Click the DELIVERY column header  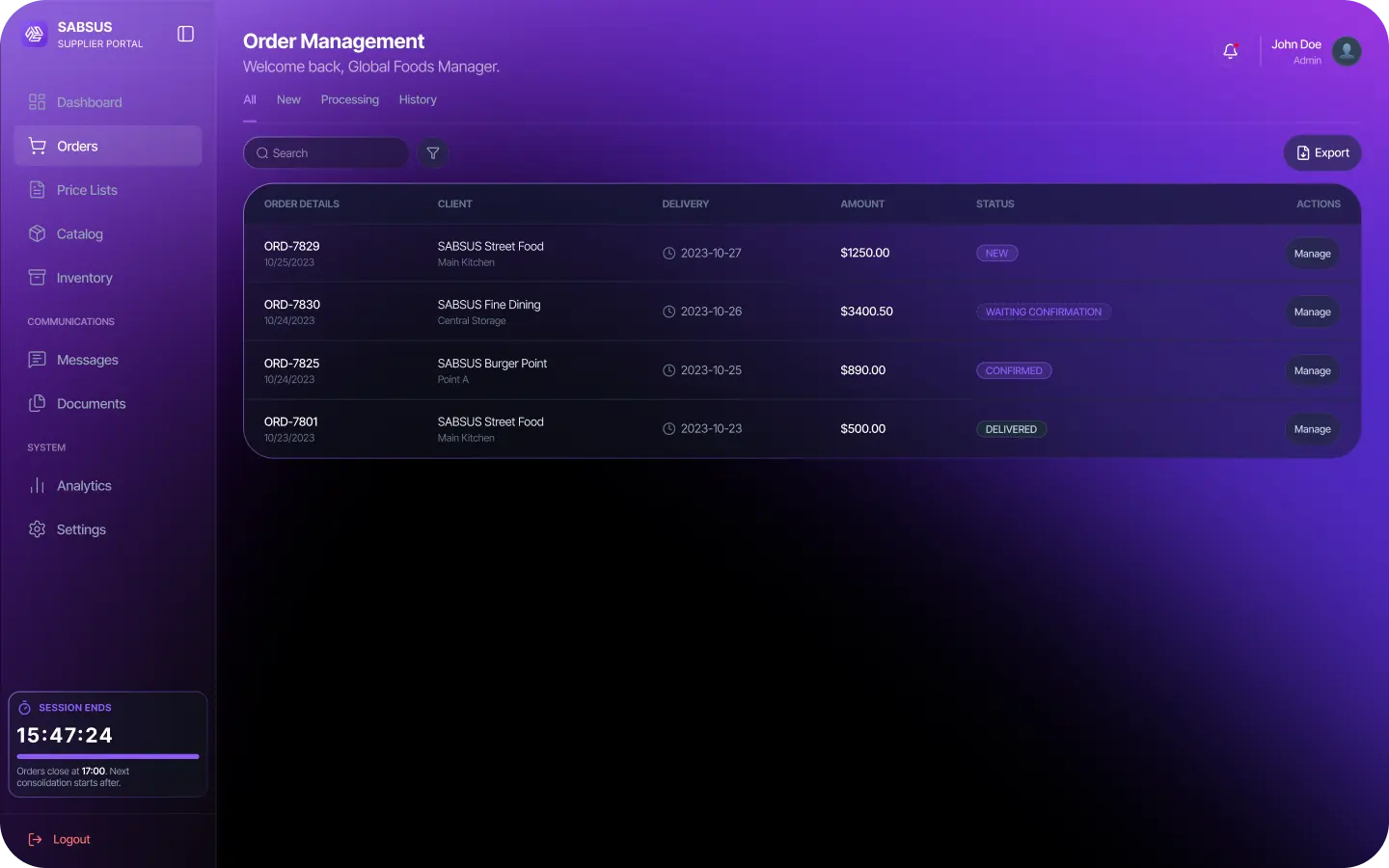[685, 203]
